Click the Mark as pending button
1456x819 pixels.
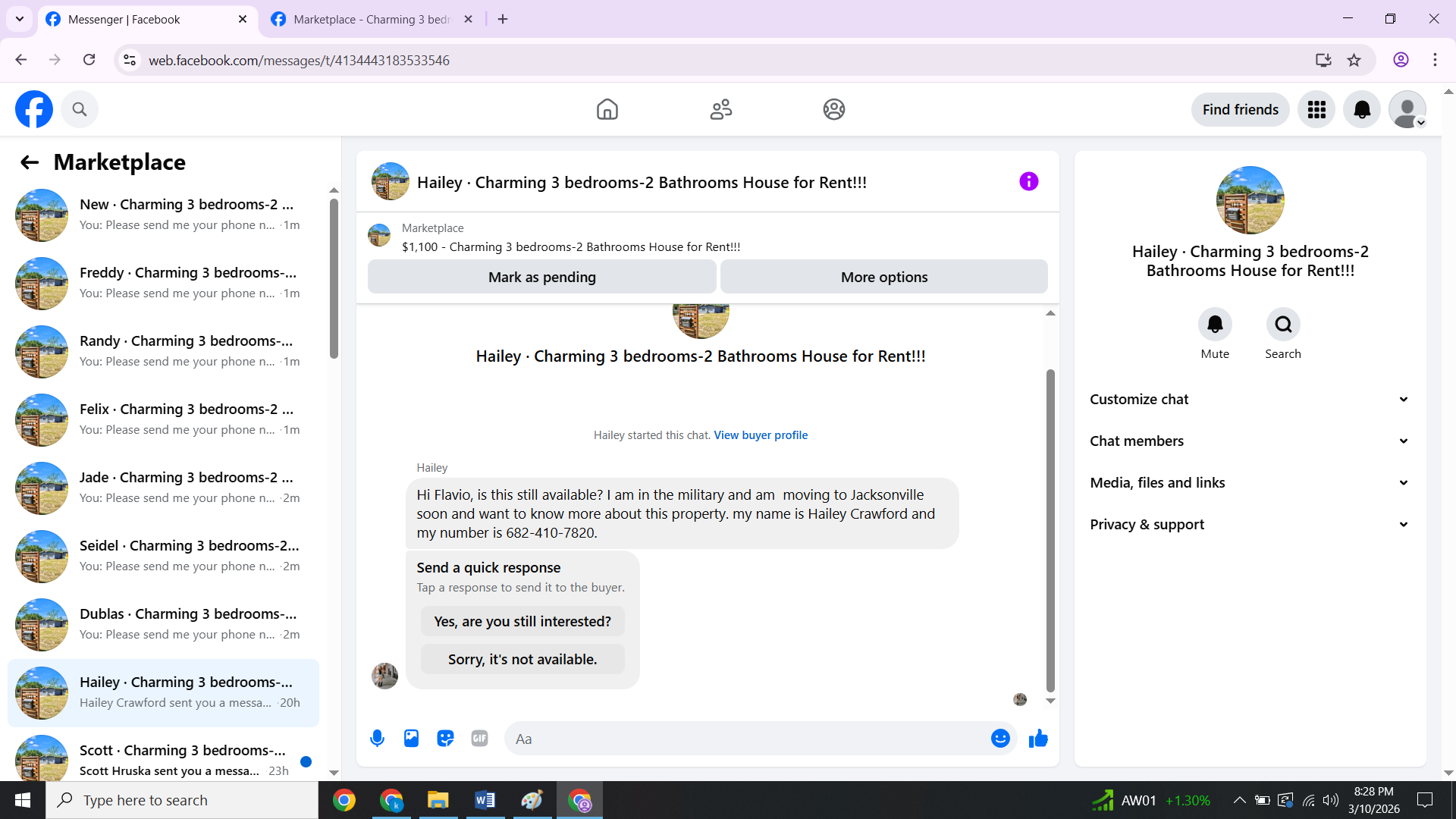[541, 278]
